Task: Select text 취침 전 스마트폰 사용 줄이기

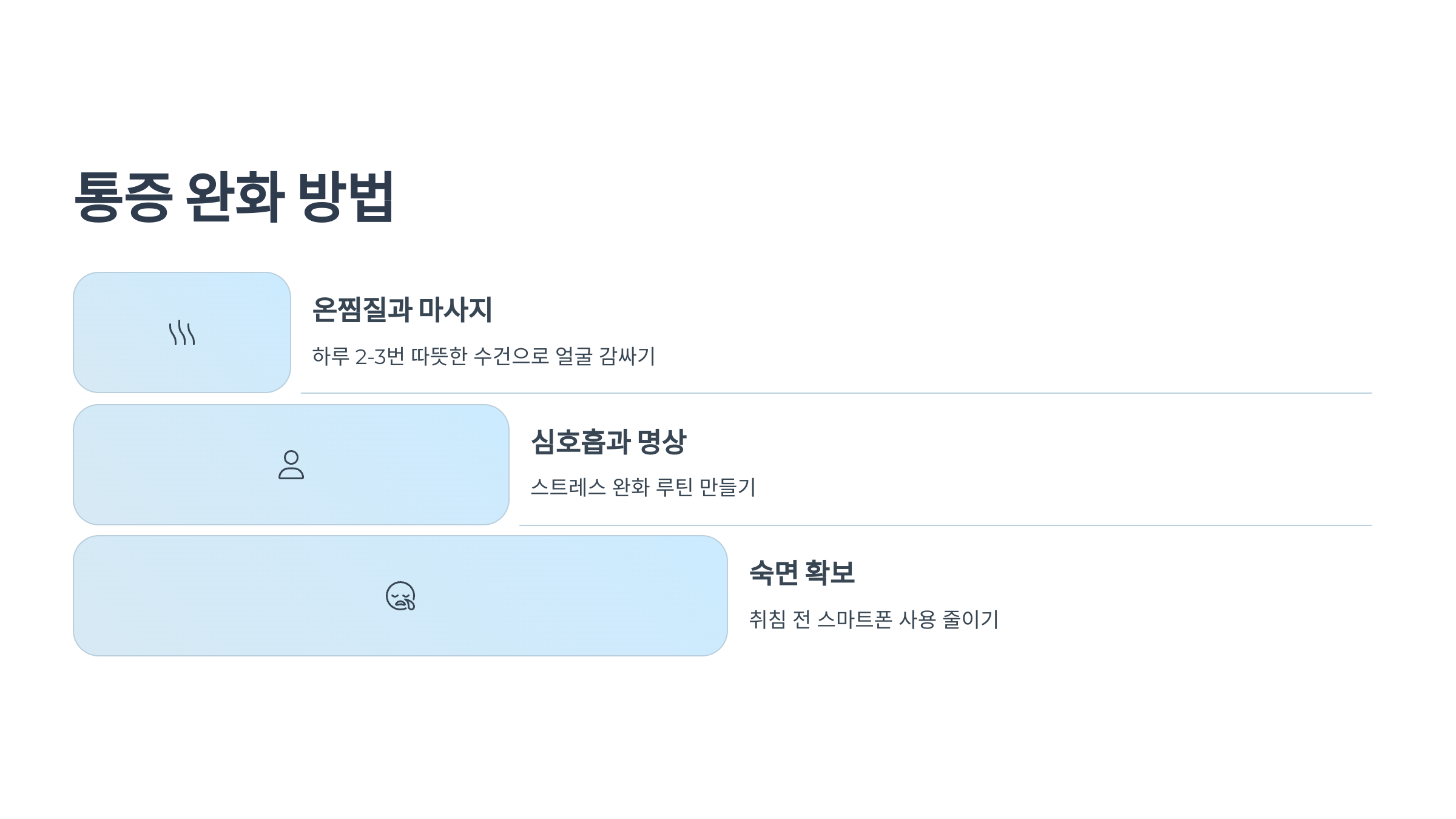Action: click(874, 619)
